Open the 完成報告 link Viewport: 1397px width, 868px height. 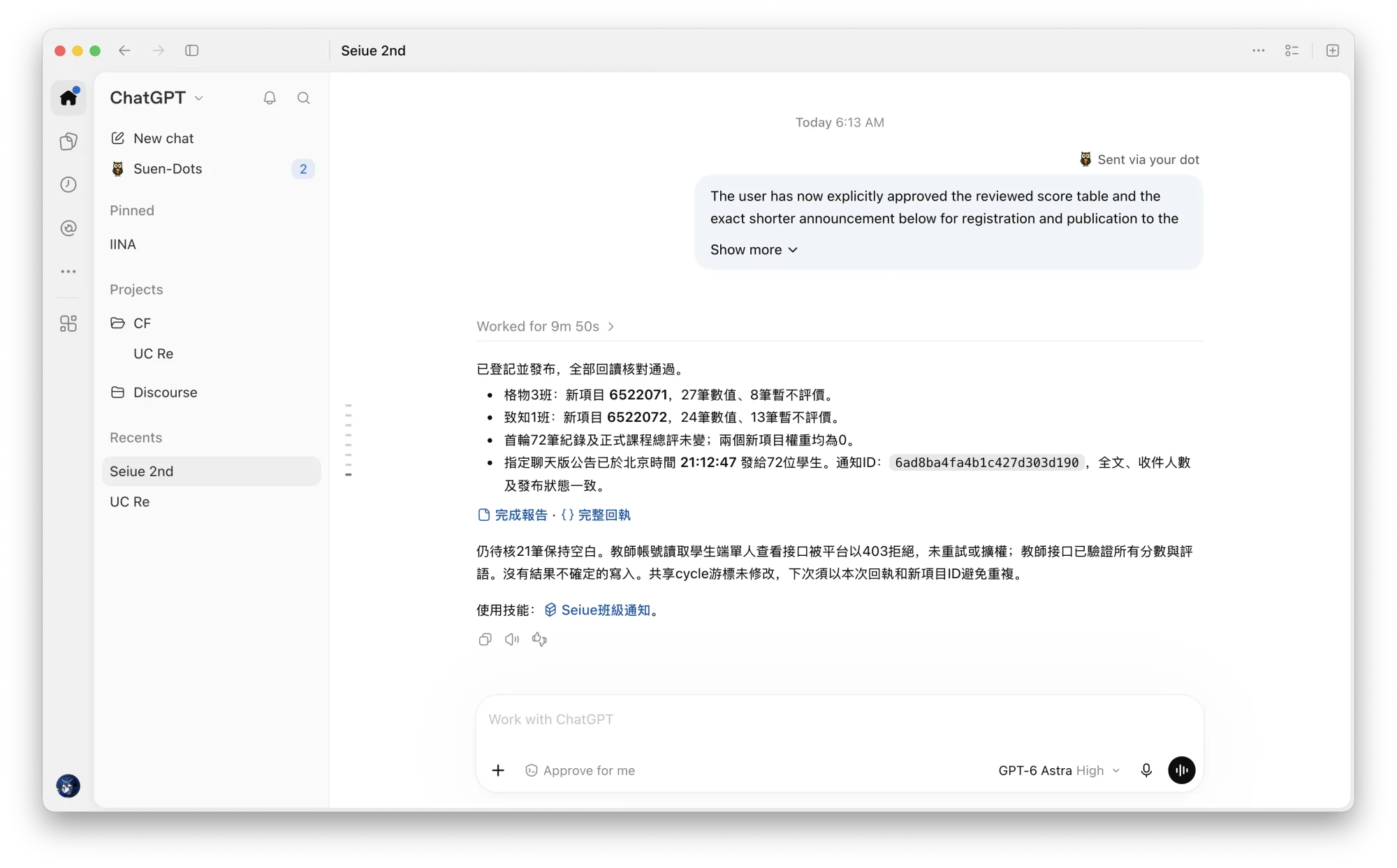[513, 515]
